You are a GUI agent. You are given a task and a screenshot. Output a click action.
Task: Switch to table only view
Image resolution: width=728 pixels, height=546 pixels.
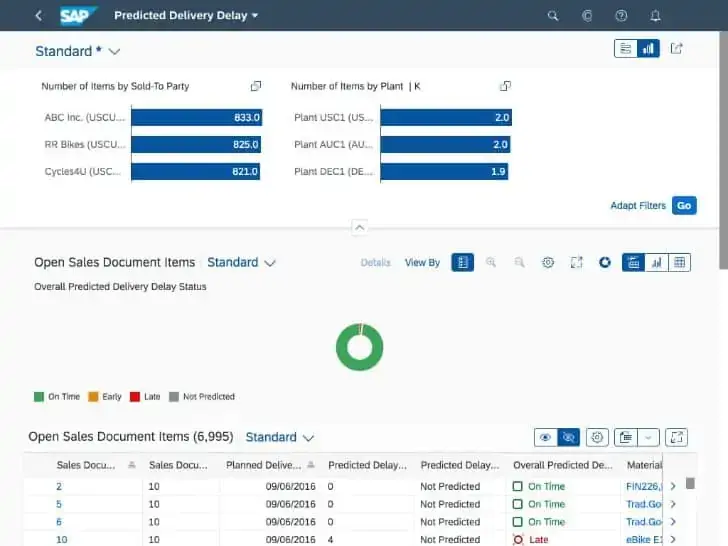tap(679, 262)
